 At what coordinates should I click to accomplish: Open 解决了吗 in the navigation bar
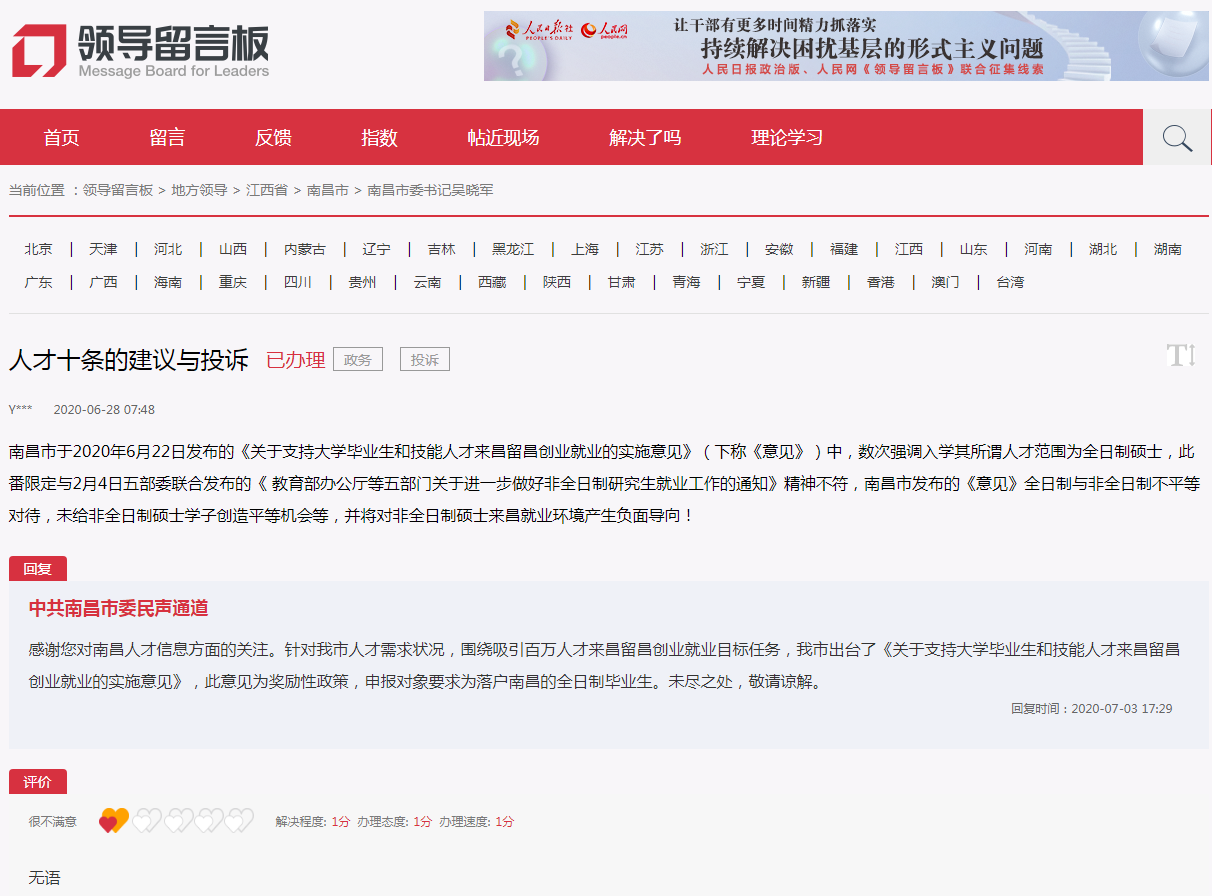point(645,138)
